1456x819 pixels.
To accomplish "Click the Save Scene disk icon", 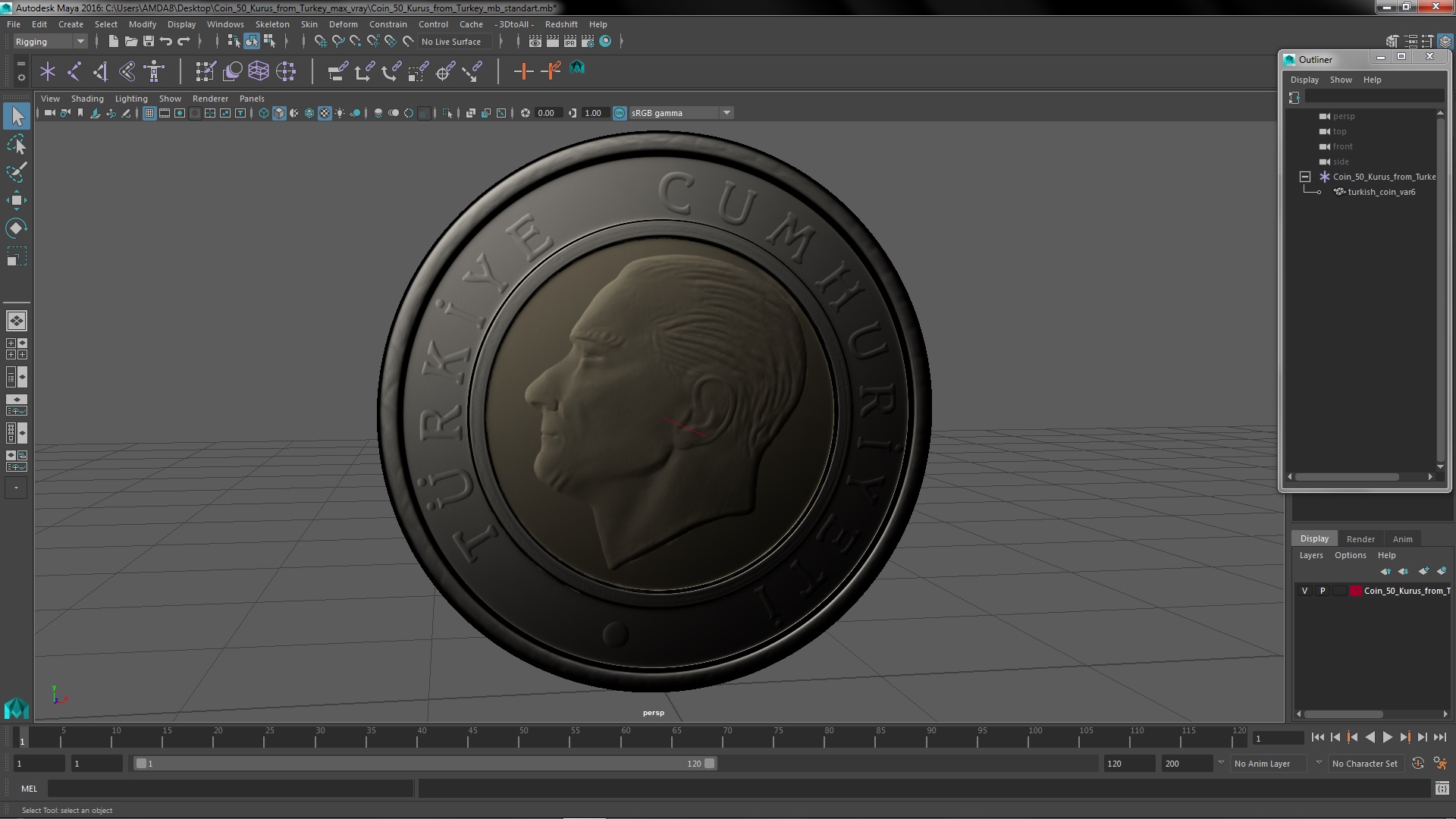I will click(149, 41).
